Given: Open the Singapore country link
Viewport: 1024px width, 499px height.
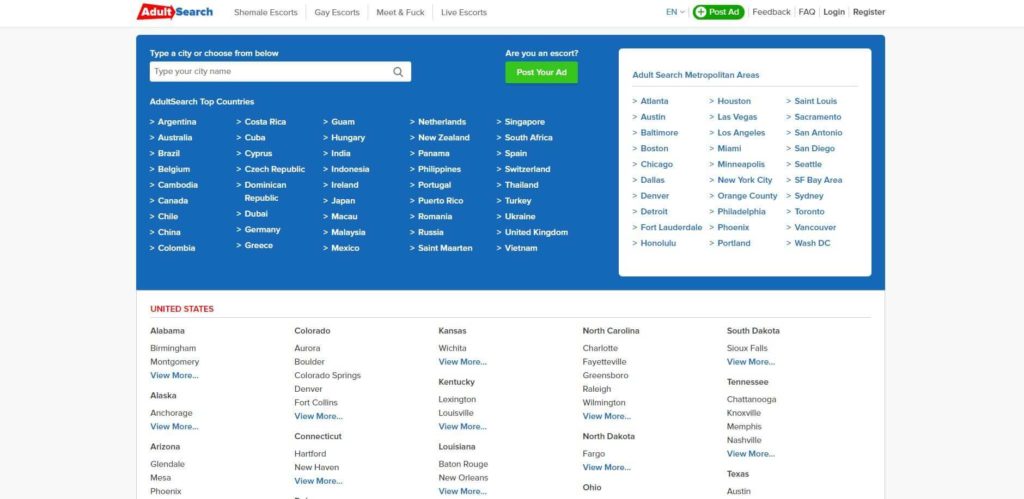Looking at the screenshot, I should click(x=524, y=122).
